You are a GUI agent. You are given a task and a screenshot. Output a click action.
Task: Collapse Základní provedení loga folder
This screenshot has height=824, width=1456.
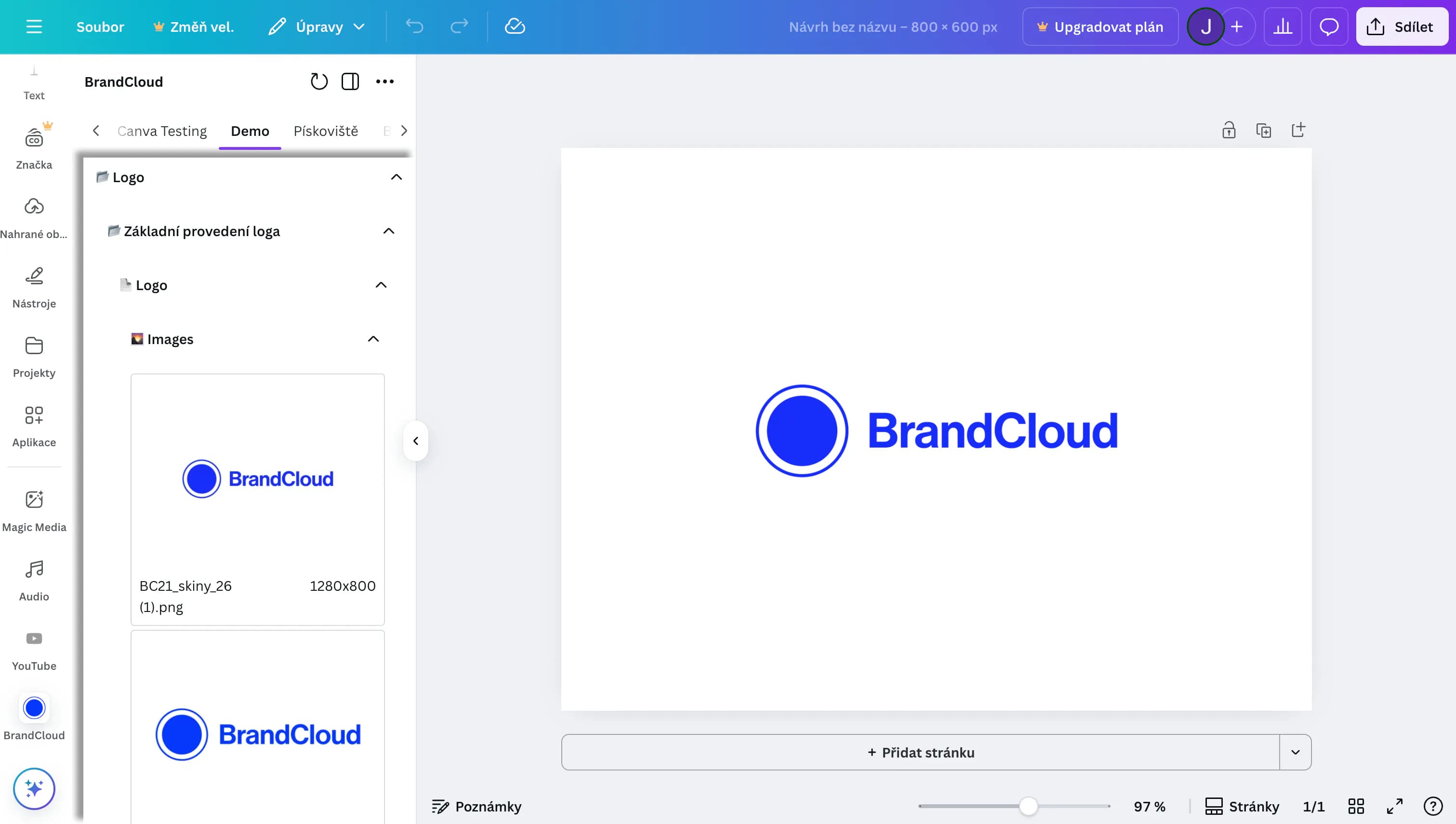coord(389,231)
